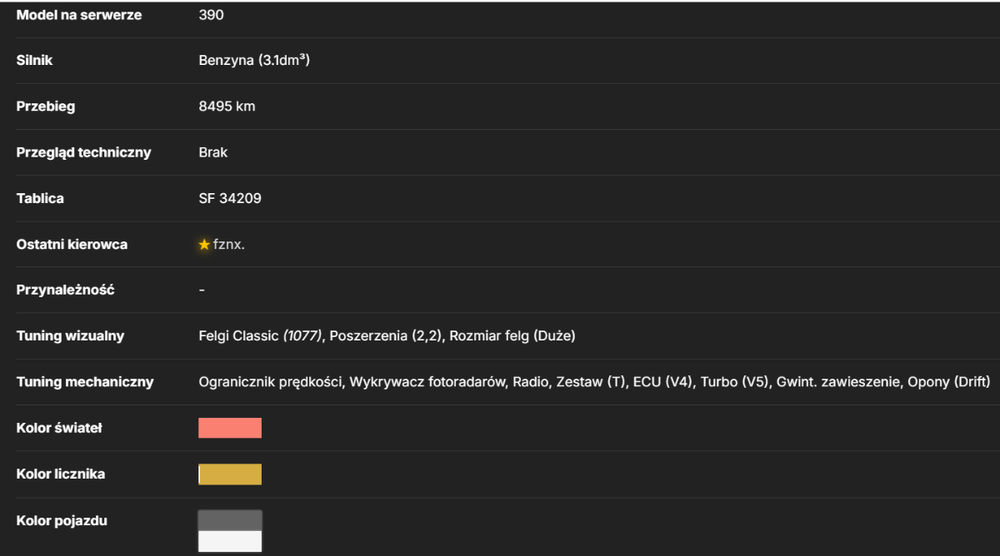Select the white lower Kolor pojazdu swatch
Image resolution: width=1000 pixels, height=556 pixels.
pyautogui.click(x=230, y=541)
